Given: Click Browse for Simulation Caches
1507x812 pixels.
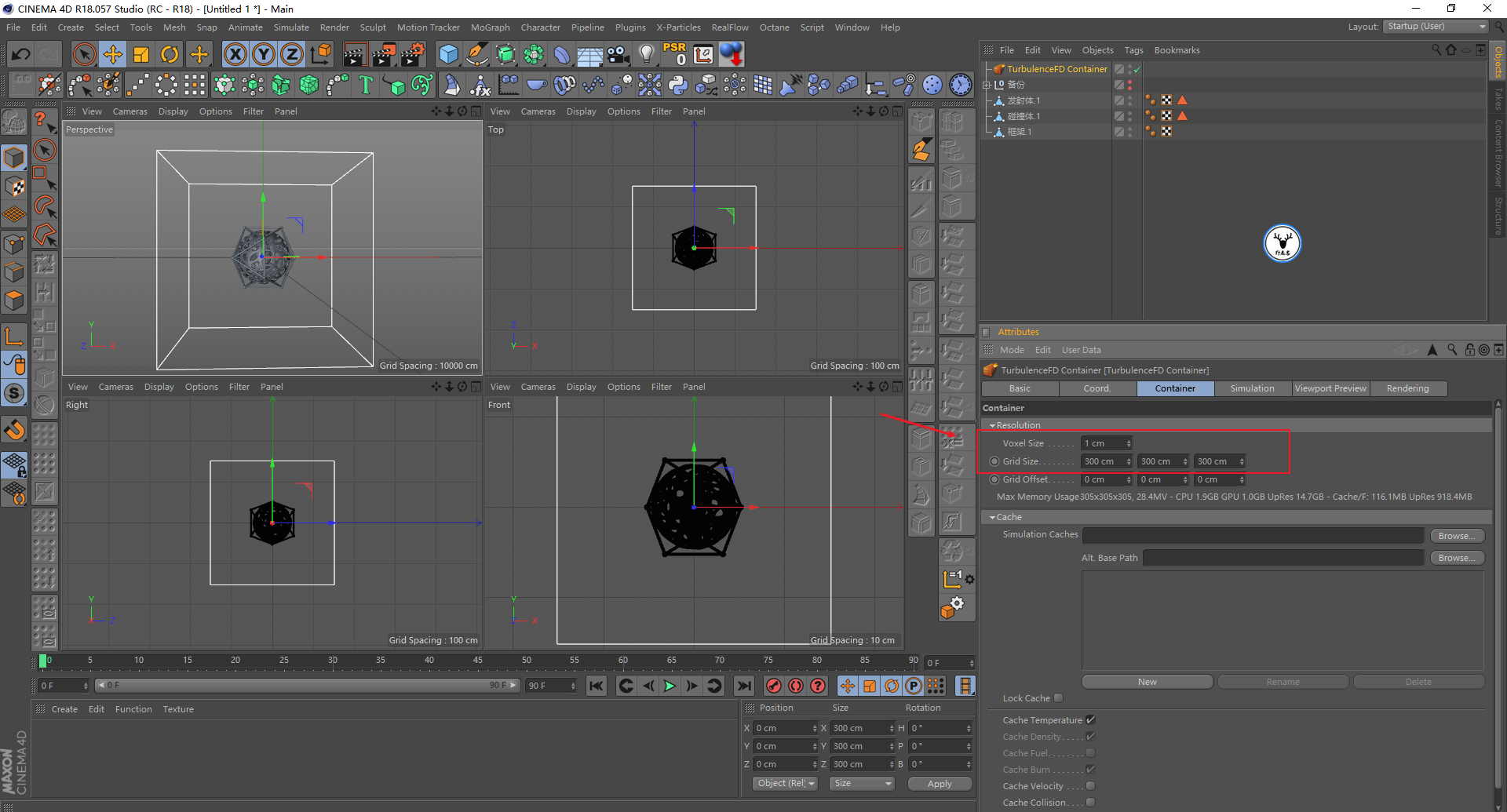Looking at the screenshot, I should point(1457,536).
